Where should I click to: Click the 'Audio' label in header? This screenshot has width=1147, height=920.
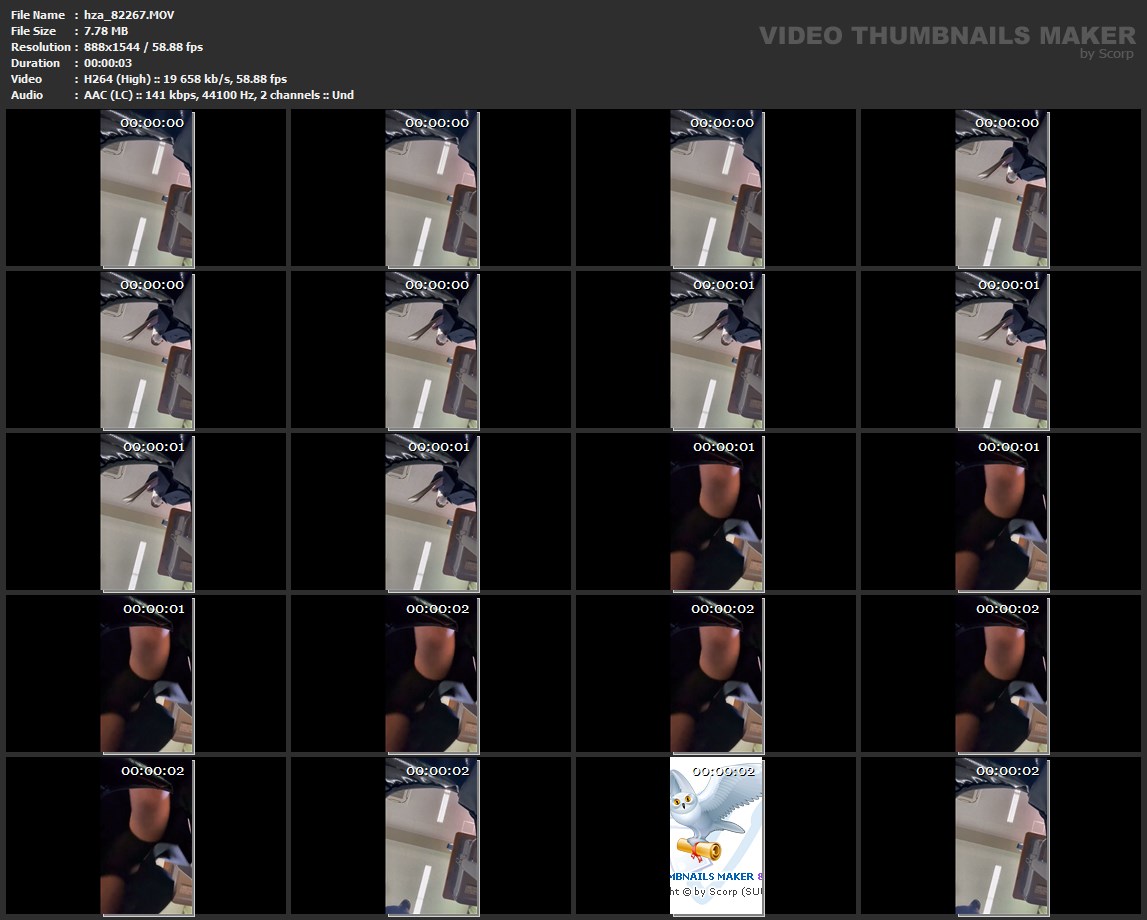click(27, 95)
